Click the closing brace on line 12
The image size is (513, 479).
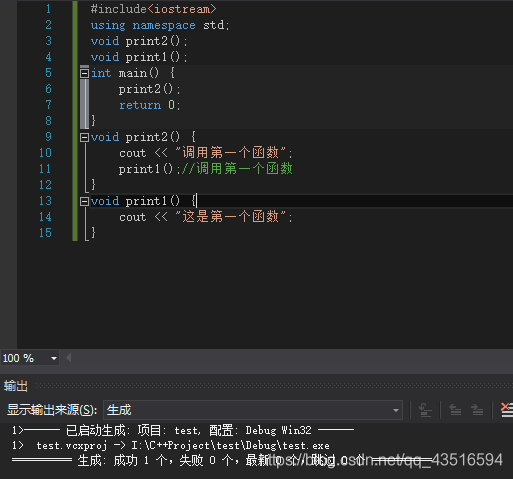[93, 184]
